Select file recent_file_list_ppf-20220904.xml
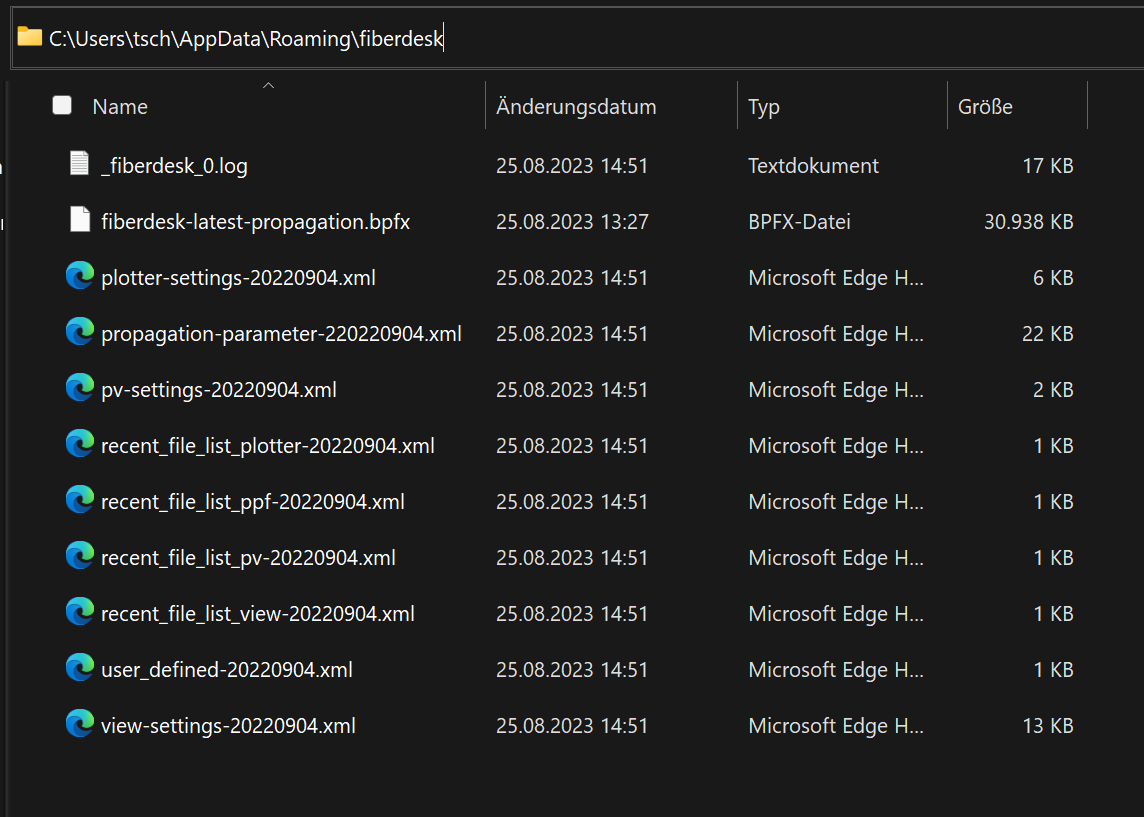 tap(253, 502)
